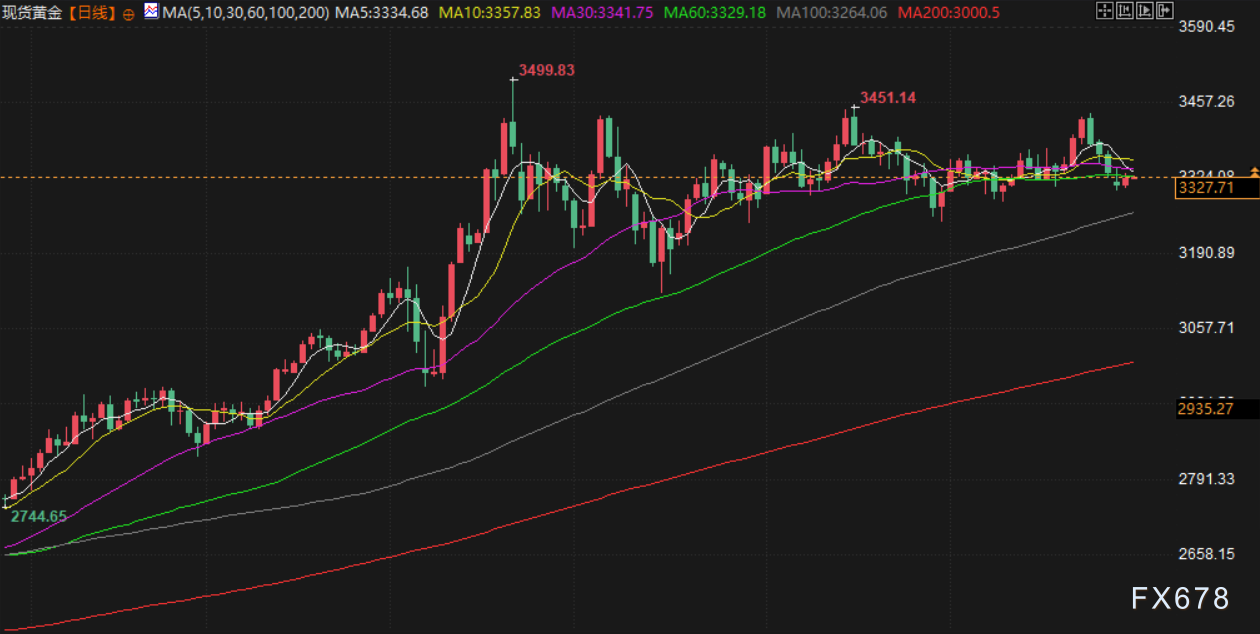The width and height of the screenshot is (1260, 634).
Task: Select the MA100:3264.06 label
Action: (831, 13)
